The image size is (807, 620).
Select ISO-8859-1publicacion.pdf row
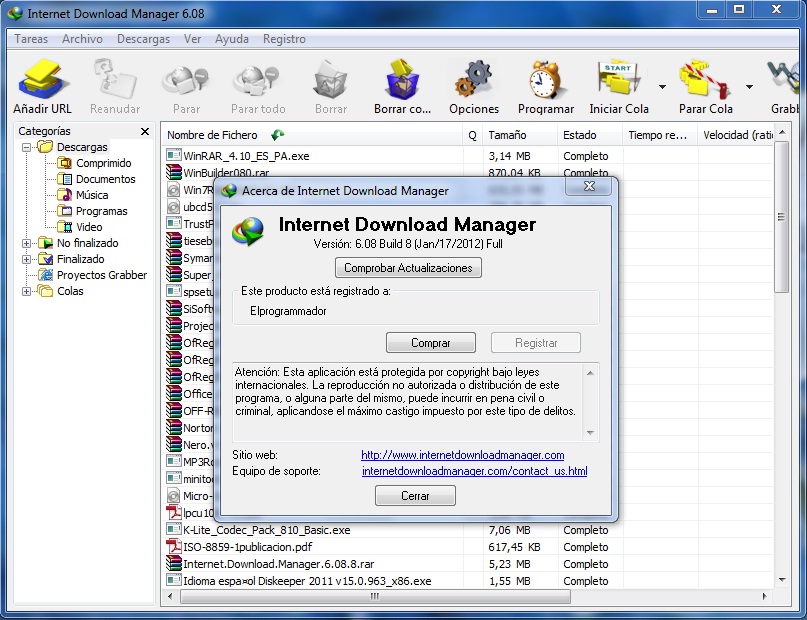468,547
